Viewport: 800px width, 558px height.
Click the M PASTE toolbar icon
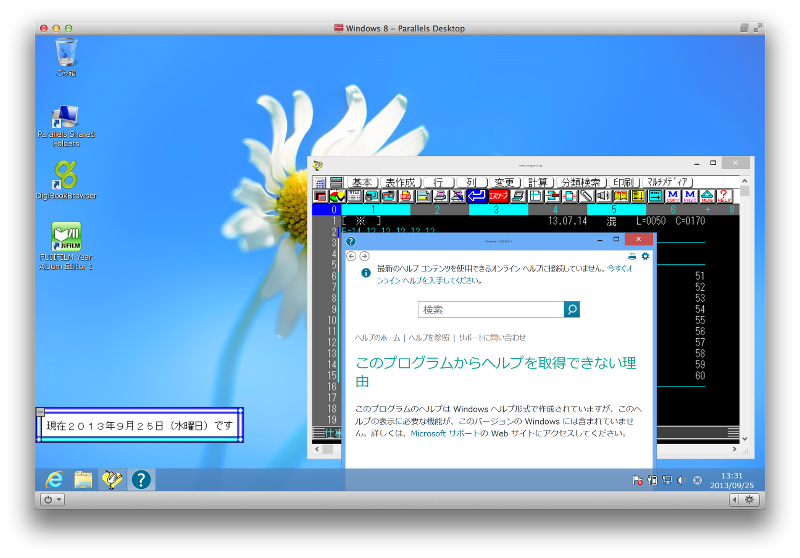coord(690,196)
